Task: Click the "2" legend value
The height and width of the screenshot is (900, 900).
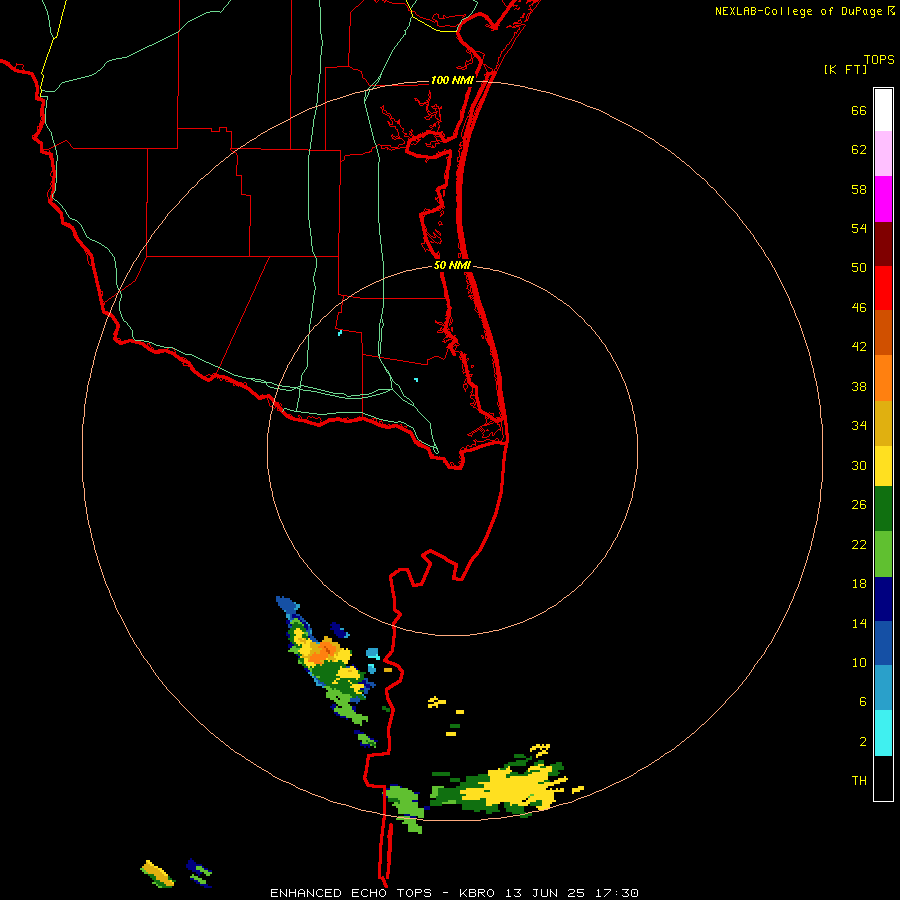Action: [x=863, y=742]
